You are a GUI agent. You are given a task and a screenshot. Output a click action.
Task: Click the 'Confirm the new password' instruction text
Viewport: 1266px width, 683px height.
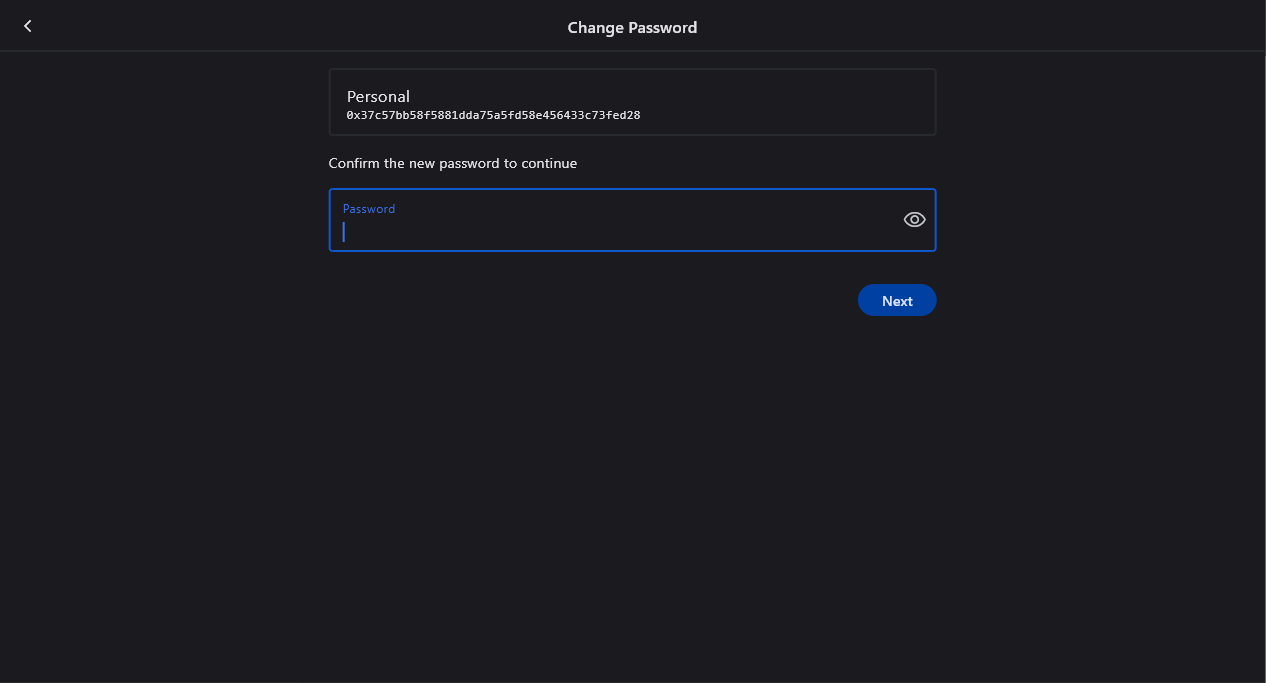[x=452, y=163]
